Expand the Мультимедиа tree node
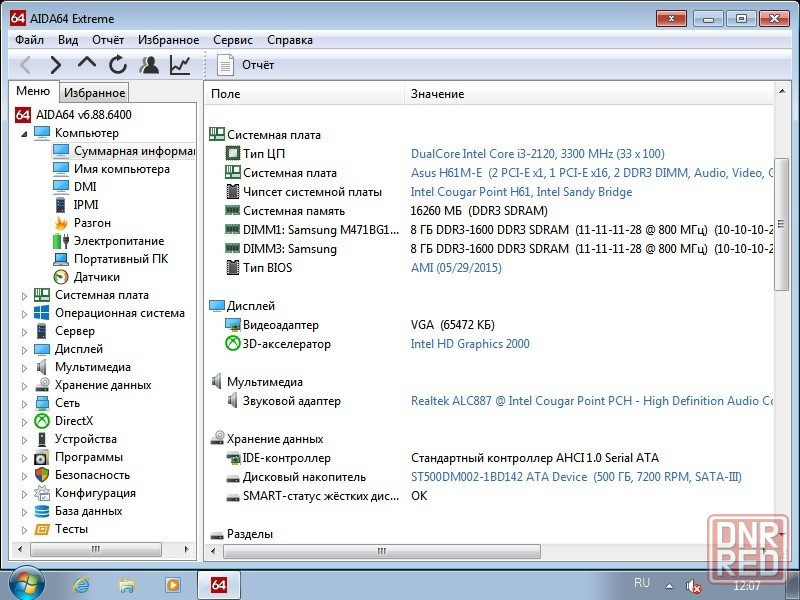Viewport: 800px width, 600px height. 24,368
